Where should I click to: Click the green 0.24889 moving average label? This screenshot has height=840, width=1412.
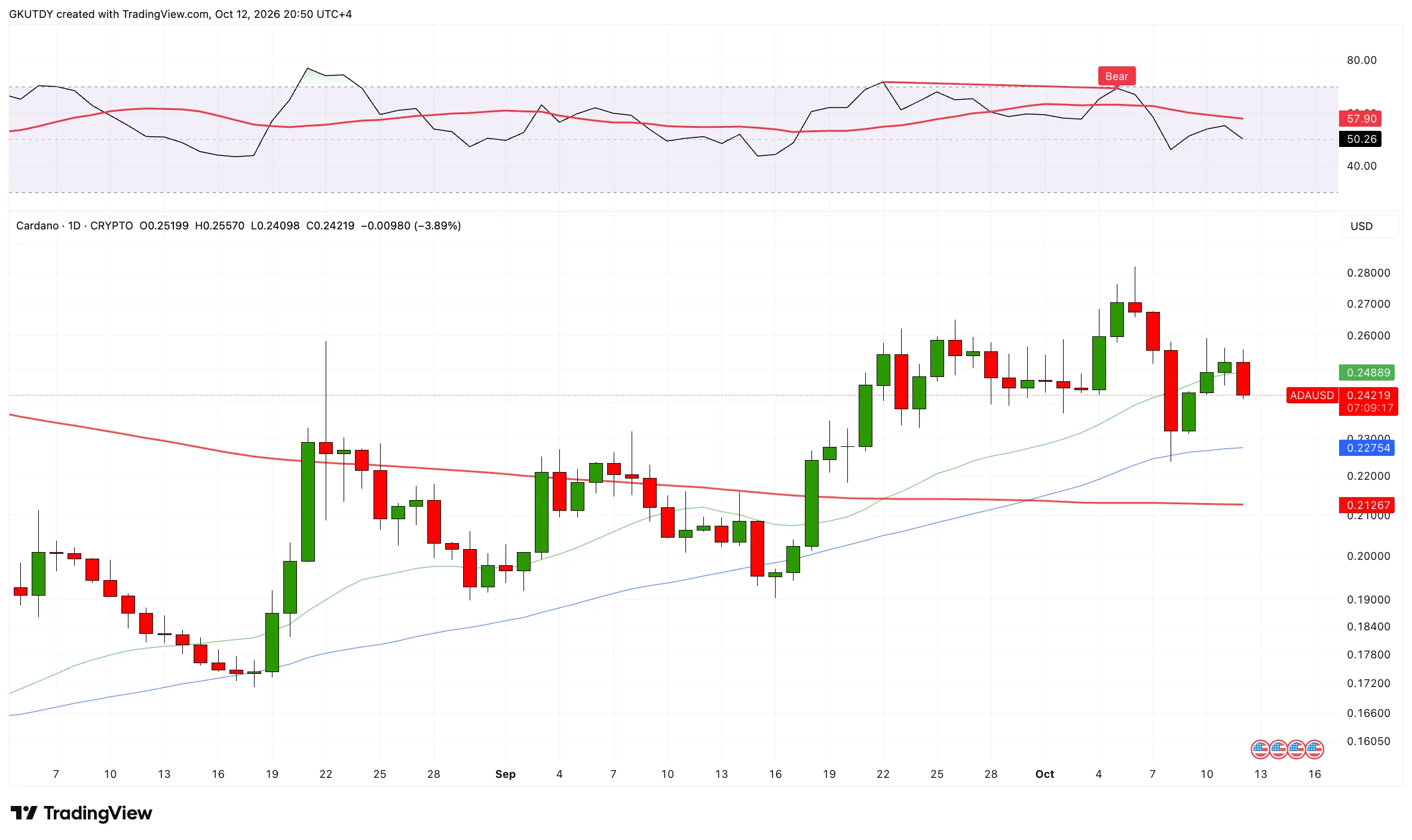pos(1367,373)
